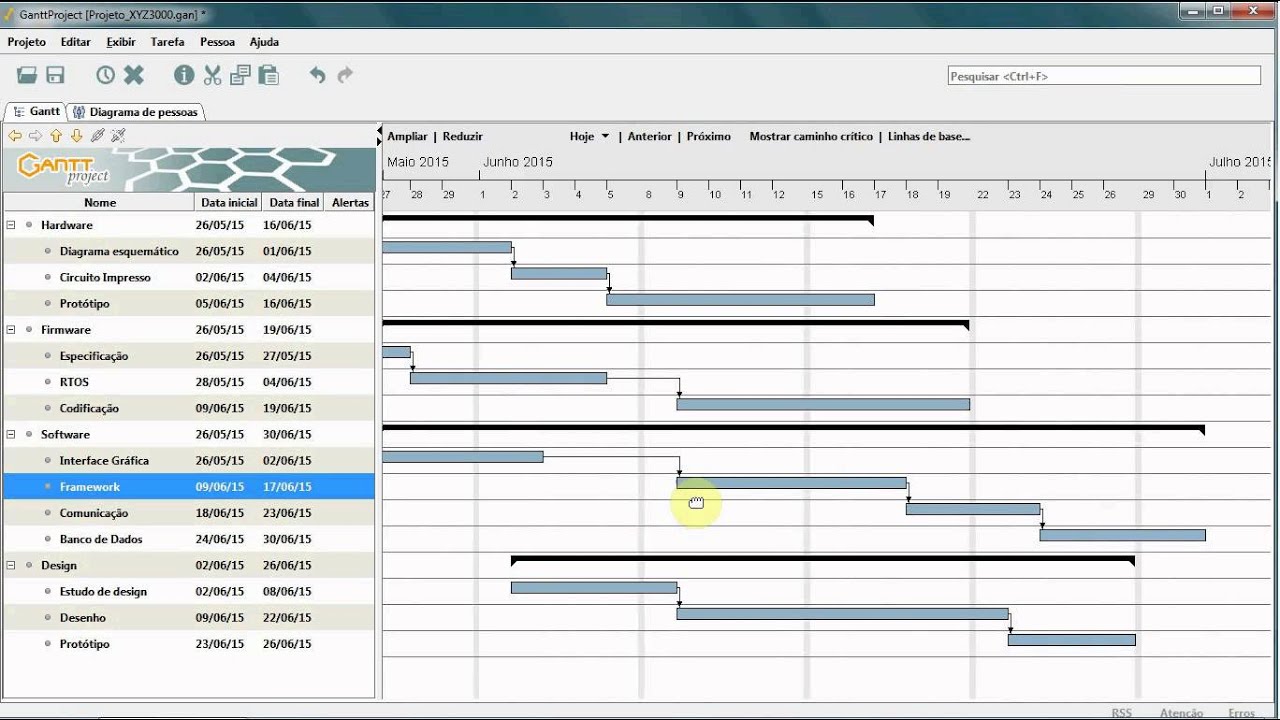Click the RSS status bar entry
Image resolution: width=1280 pixels, height=720 pixels.
1121,713
